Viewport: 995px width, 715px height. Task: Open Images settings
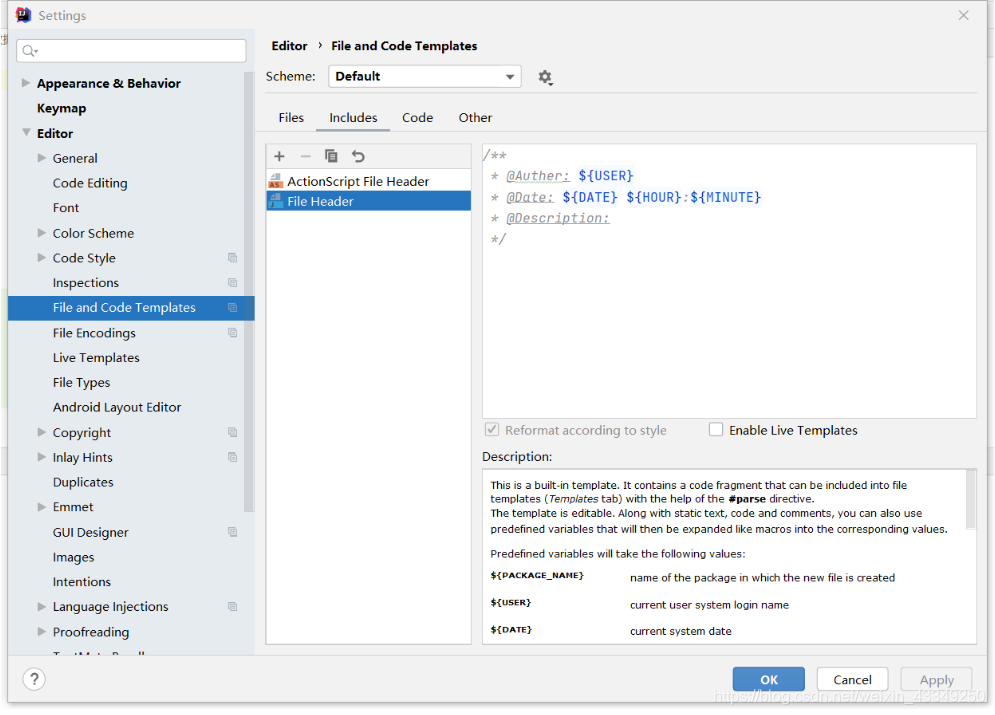tap(74, 557)
